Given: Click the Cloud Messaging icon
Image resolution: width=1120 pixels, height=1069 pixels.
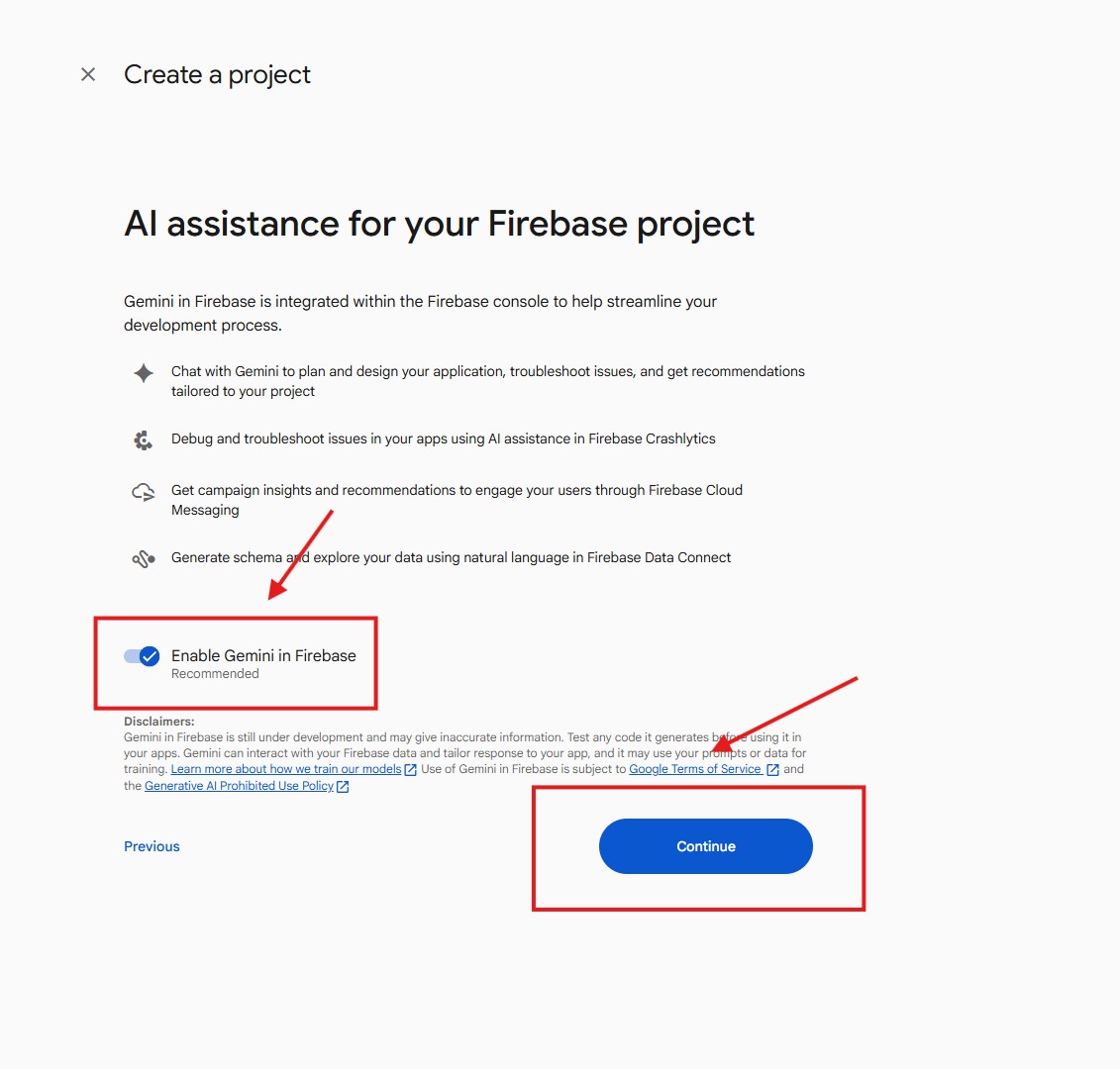Looking at the screenshot, I should pyautogui.click(x=144, y=492).
